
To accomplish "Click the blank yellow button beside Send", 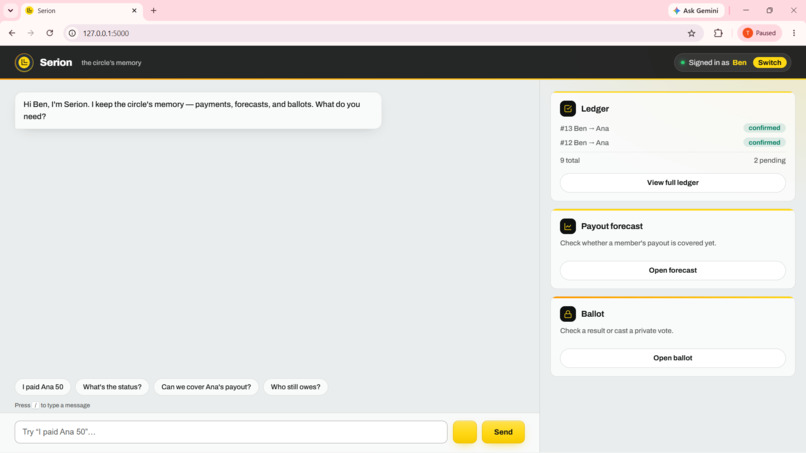I will click(x=465, y=432).
